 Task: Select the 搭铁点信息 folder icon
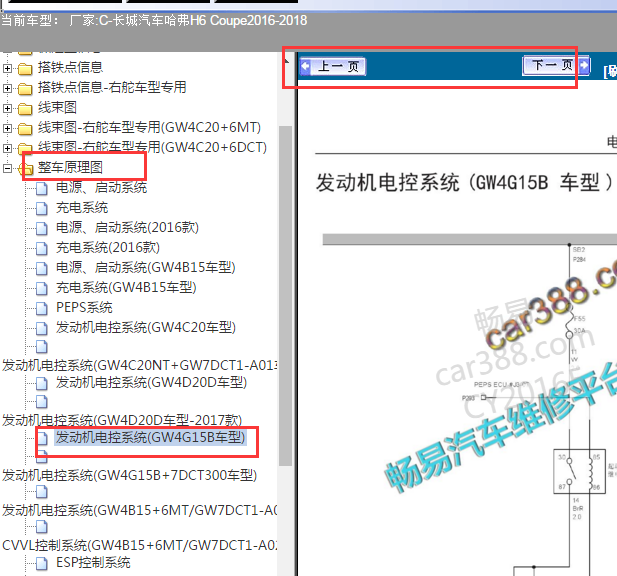(x=25, y=69)
